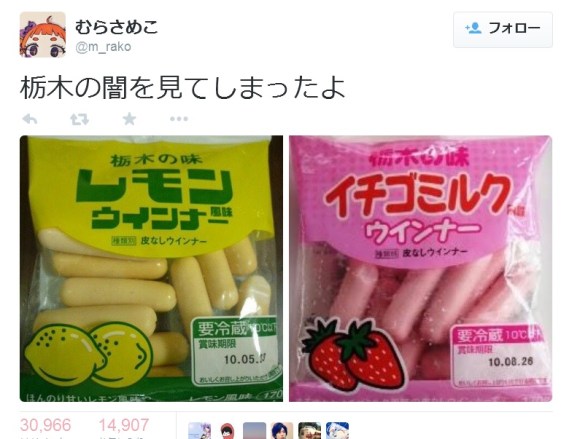
Task: Retweet this post using retweet icon
Action: coord(80,119)
